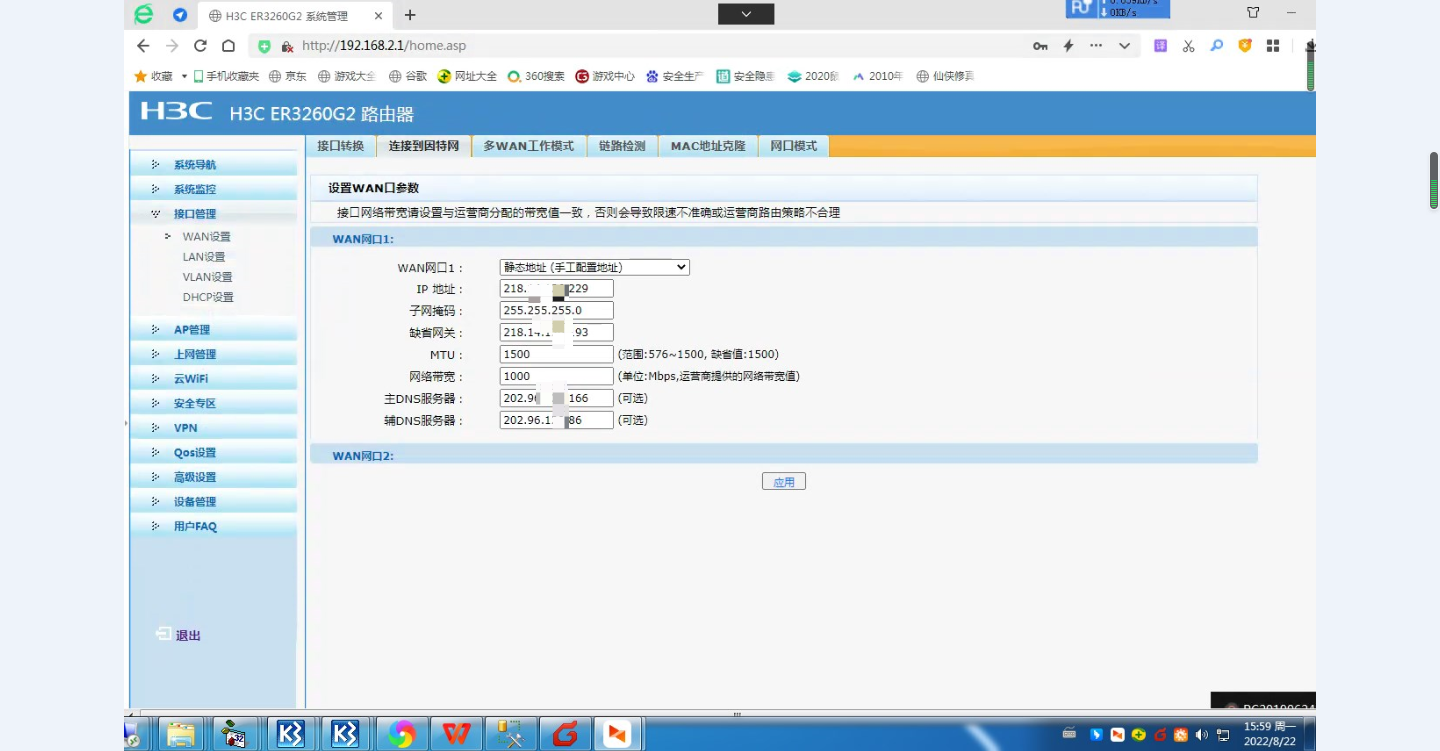The width and height of the screenshot is (1440, 751).
Task: Switch to the MAC地址克隆 tab
Action: pos(708,146)
